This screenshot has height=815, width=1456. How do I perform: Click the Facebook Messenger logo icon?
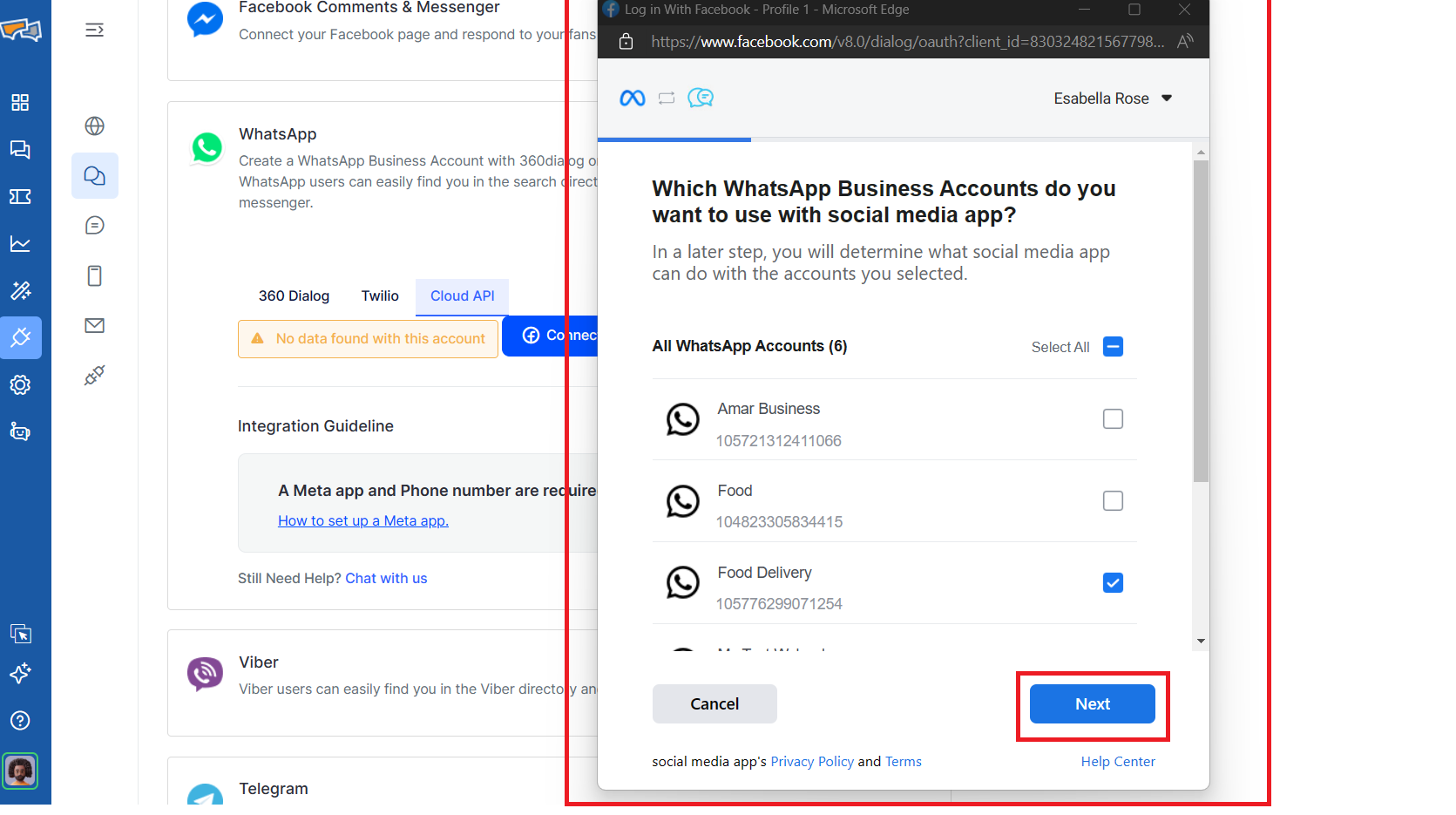(x=206, y=19)
